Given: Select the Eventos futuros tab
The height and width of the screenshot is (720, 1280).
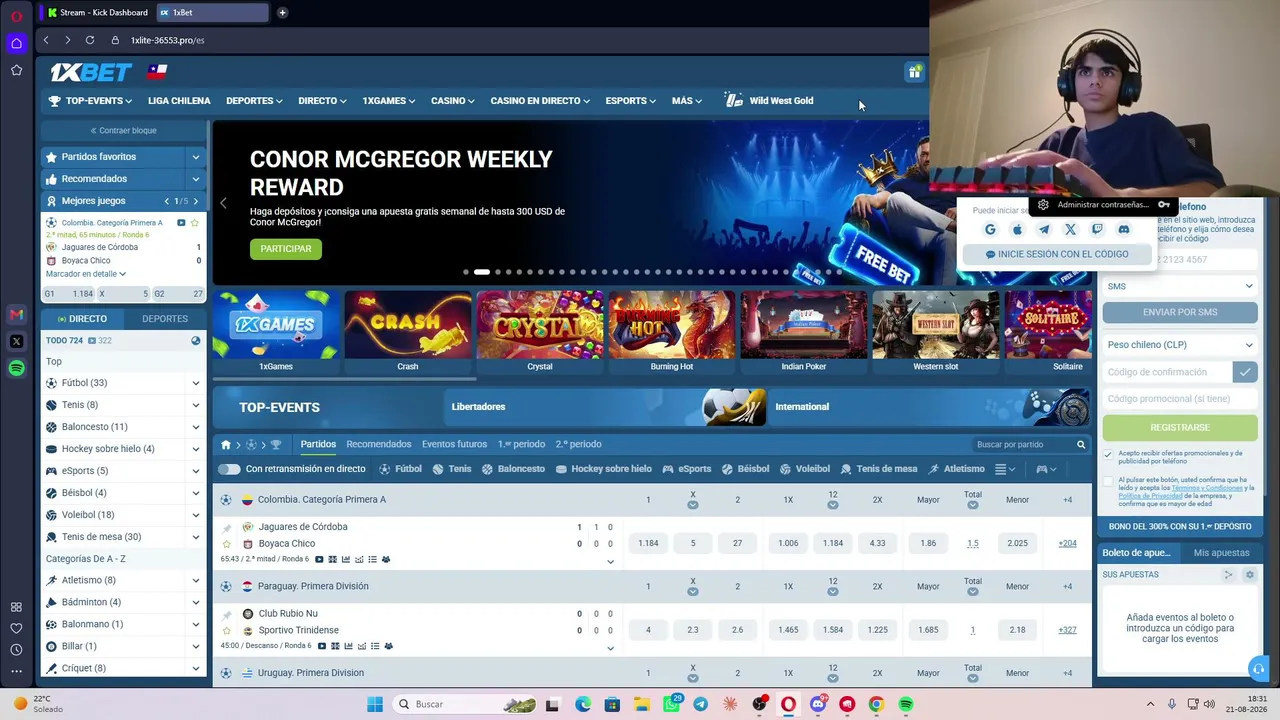Looking at the screenshot, I should 454,444.
